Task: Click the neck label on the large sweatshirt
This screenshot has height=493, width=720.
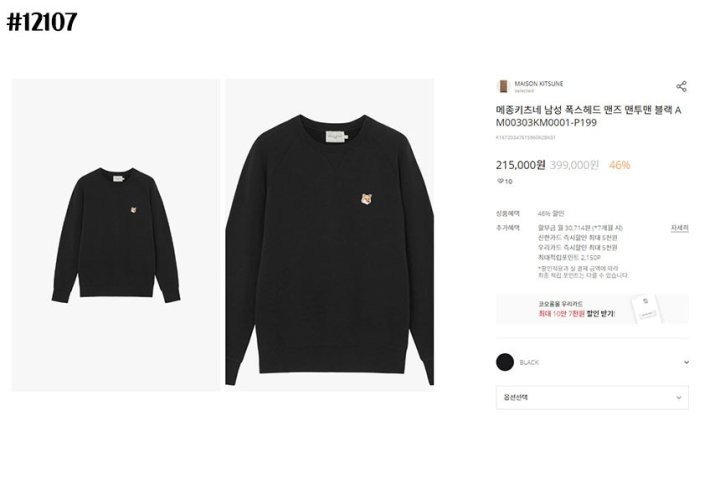Action: pos(336,137)
